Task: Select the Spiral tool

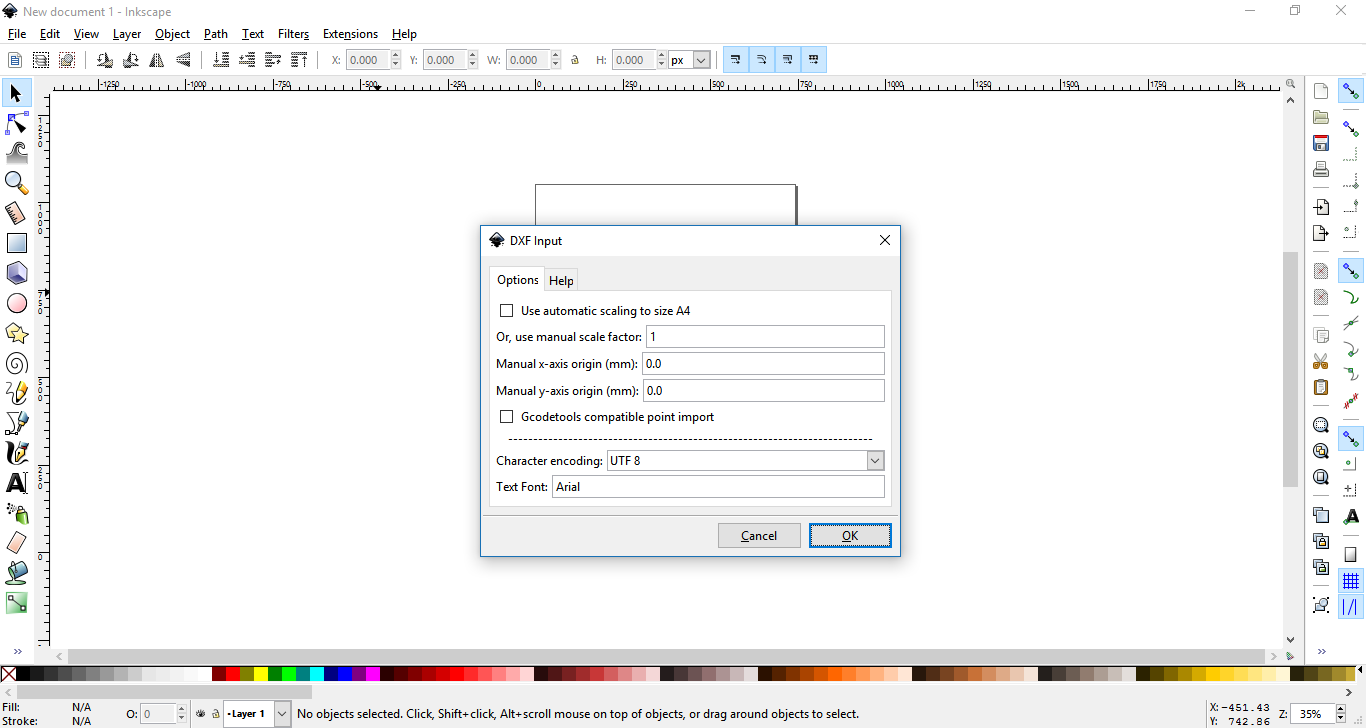Action: 16,363
